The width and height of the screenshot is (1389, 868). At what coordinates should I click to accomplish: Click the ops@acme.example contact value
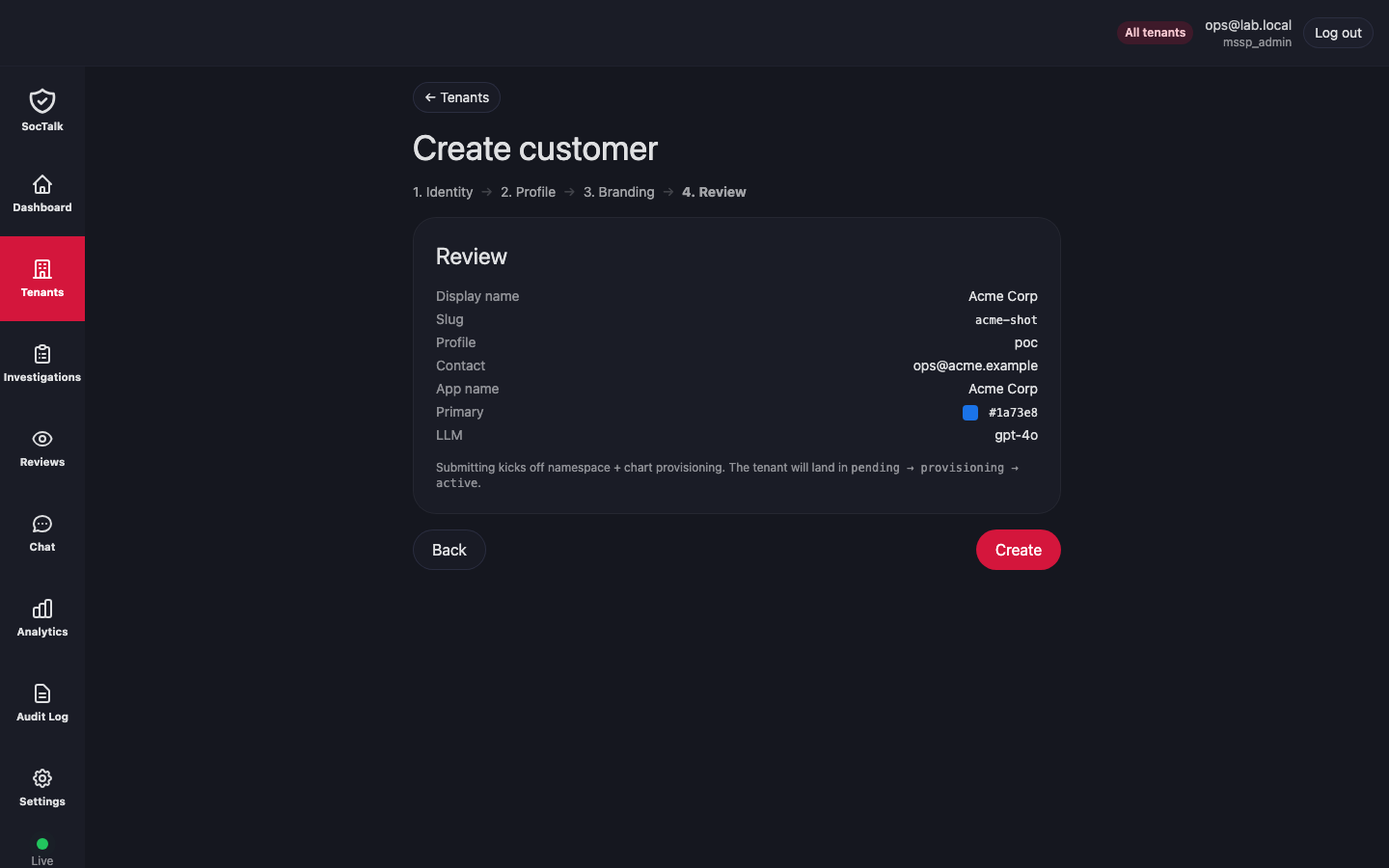coord(975,366)
